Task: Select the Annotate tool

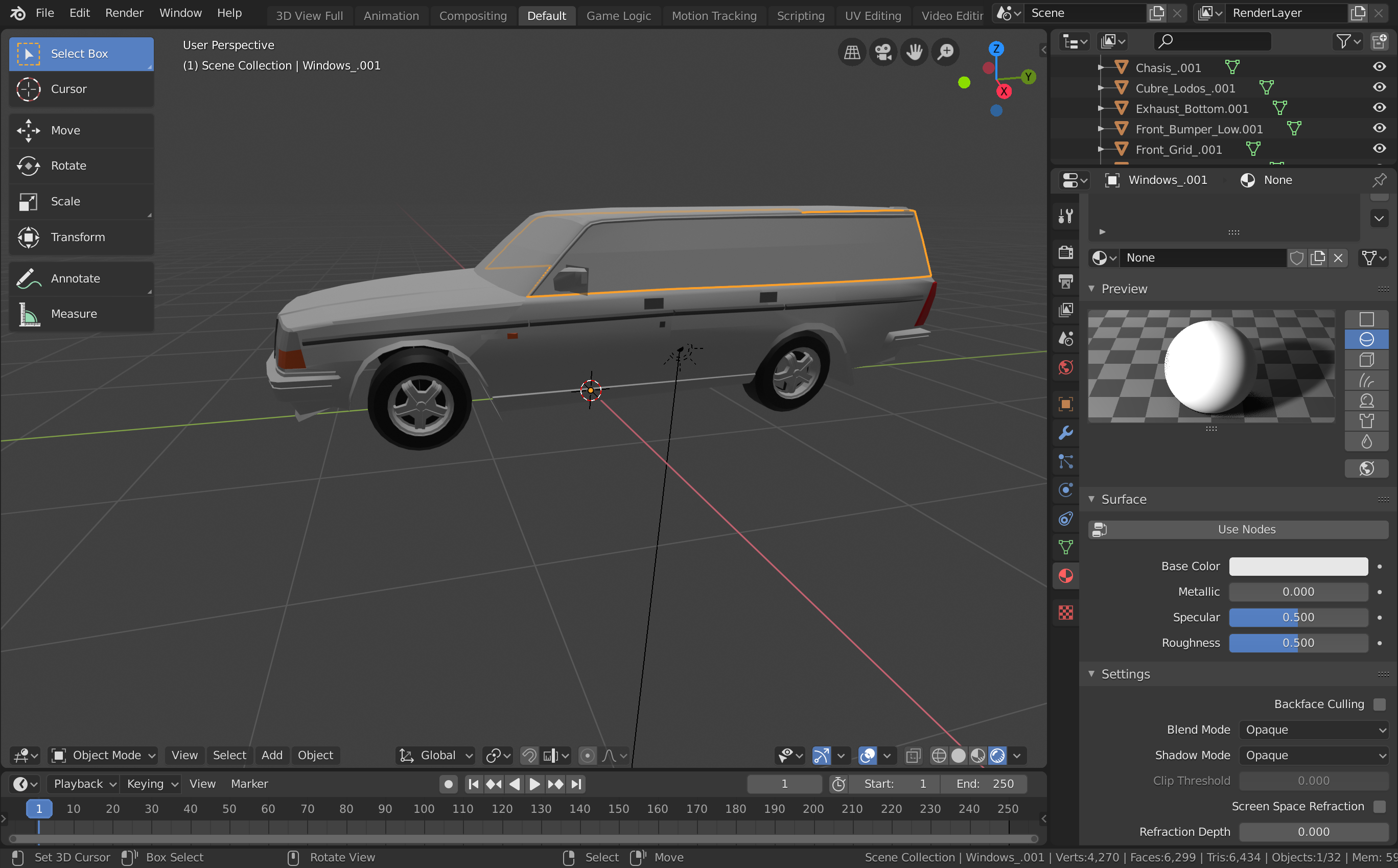Action: [x=75, y=278]
